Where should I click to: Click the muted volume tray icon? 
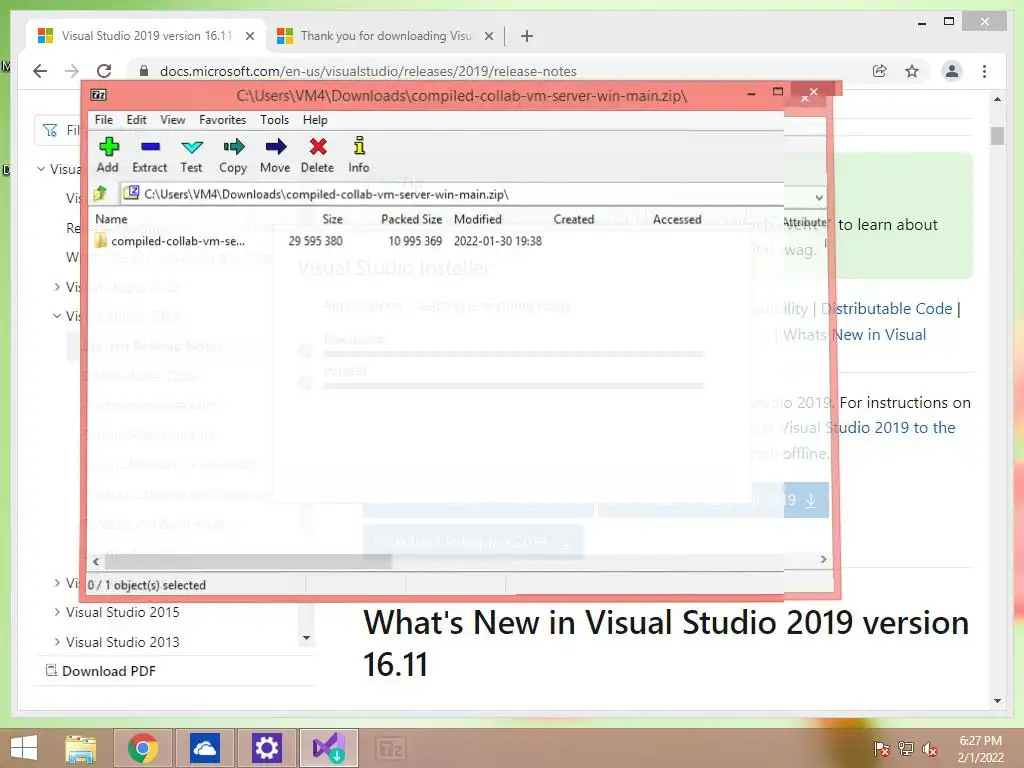(x=930, y=749)
